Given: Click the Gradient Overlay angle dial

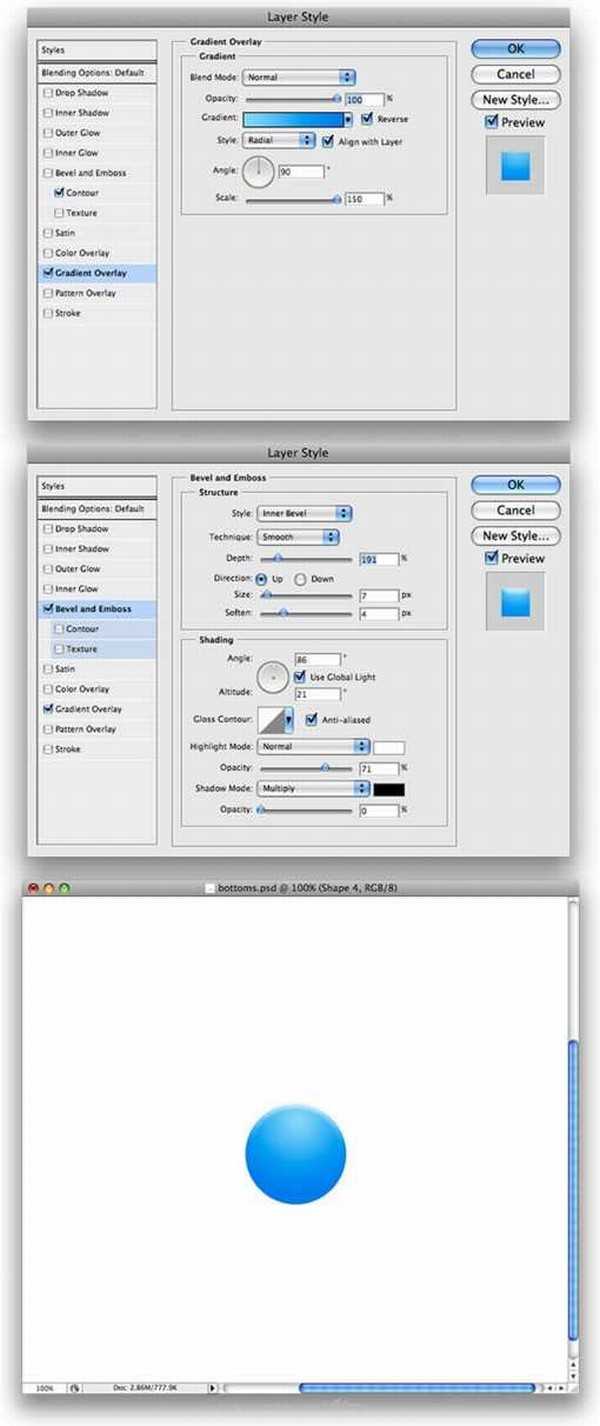Looking at the screenshot, I should 258,172.
